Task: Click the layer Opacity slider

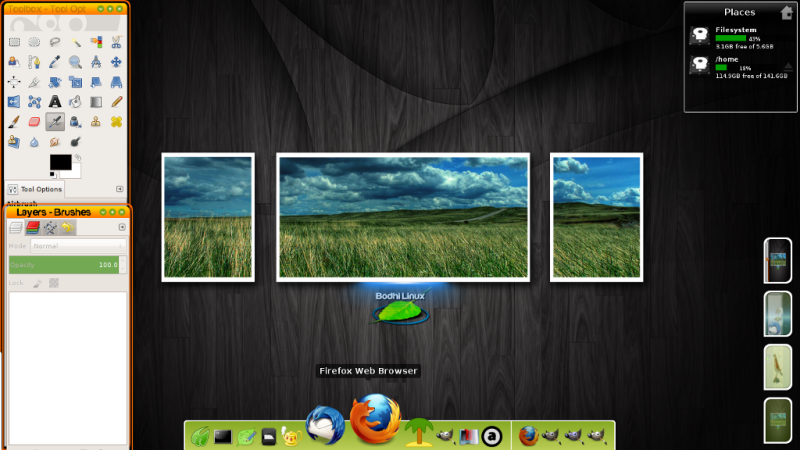Action: coord(64,265)
